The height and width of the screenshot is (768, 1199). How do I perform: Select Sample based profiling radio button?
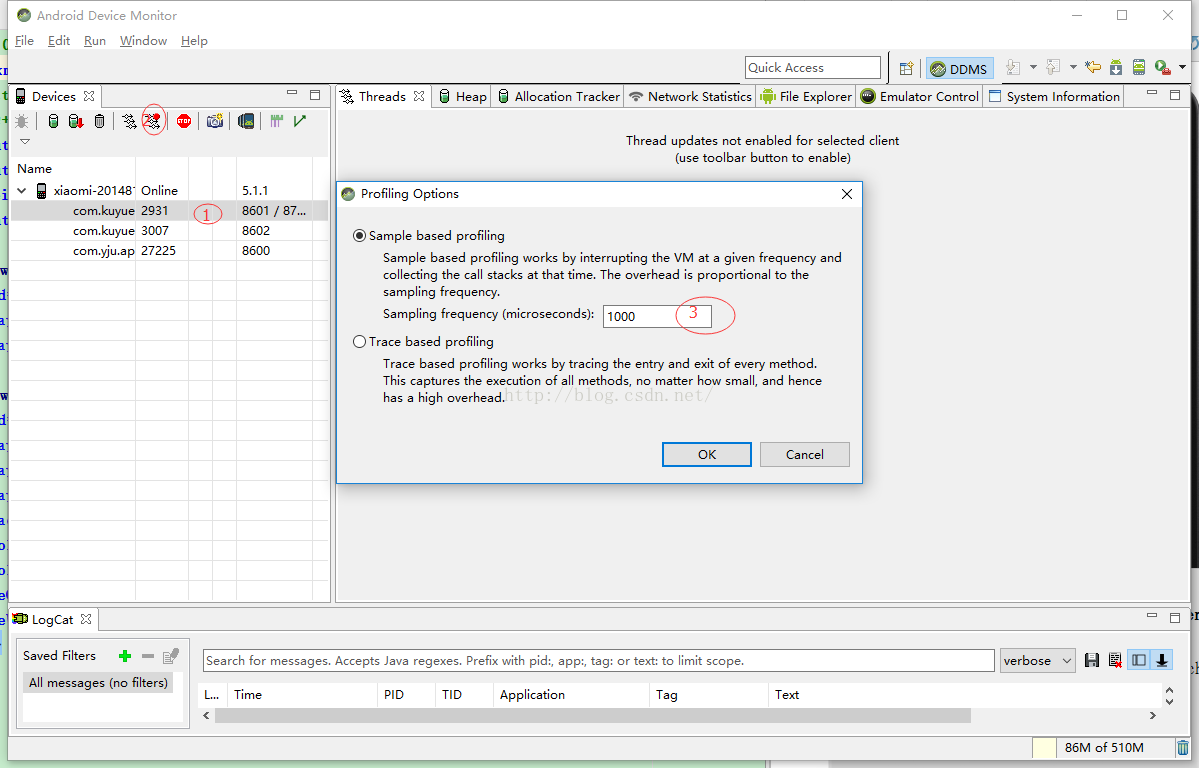click(x=359, y=236)
